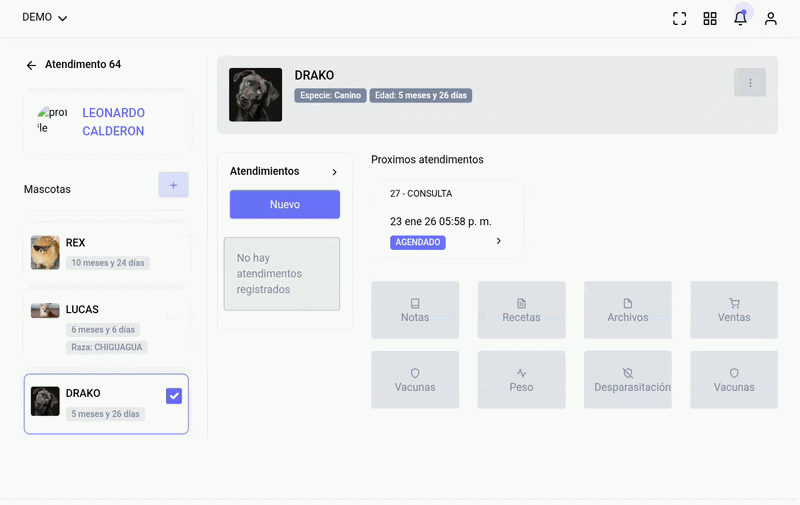The image size is (800, 505).
Task: Go back using the arrow beside Atendimento 64
Action: pyautogui.click(x=31, y=65)
